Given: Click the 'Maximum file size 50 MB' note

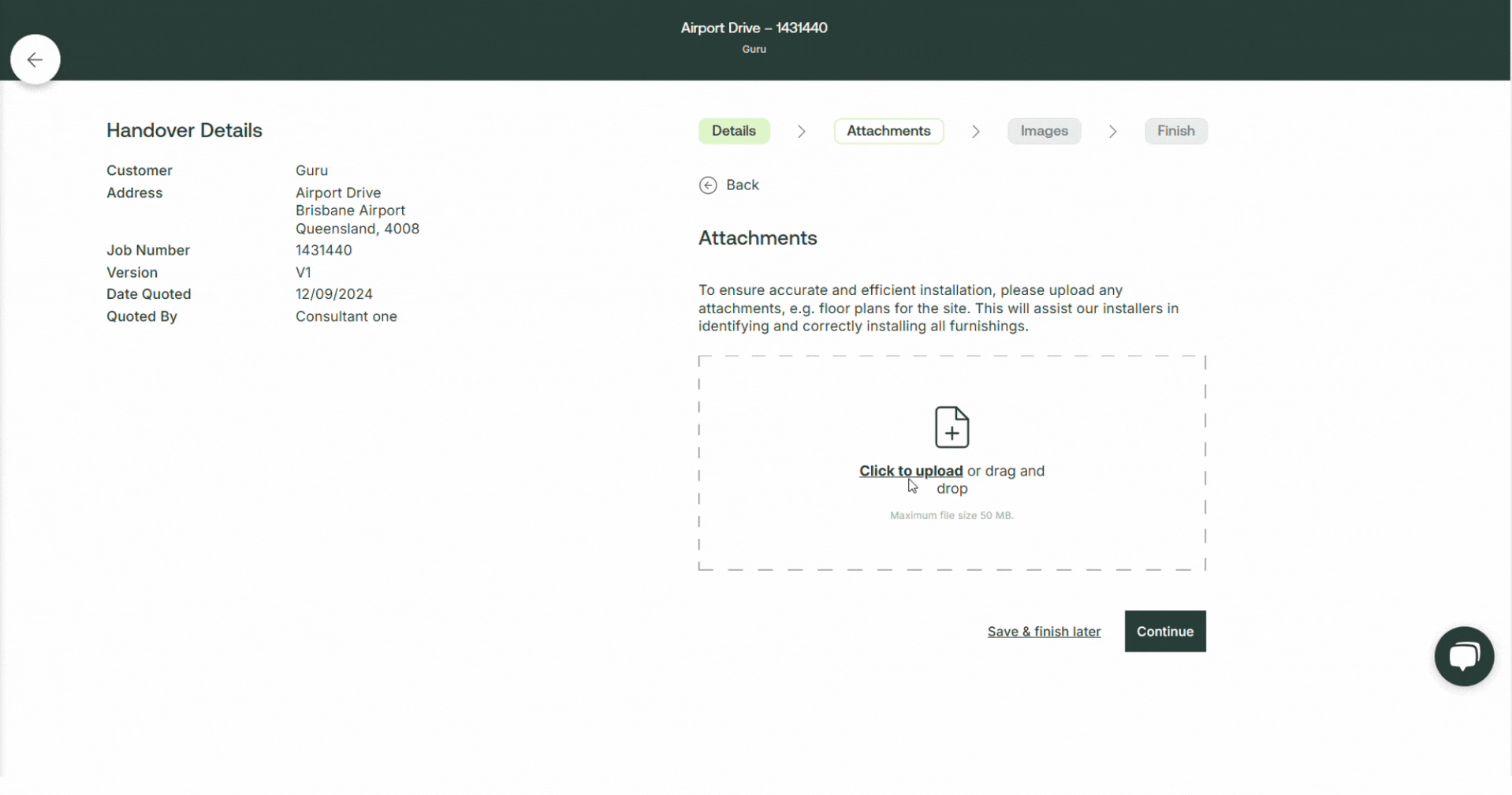Looking at the screenshot, I should (952, 516).
